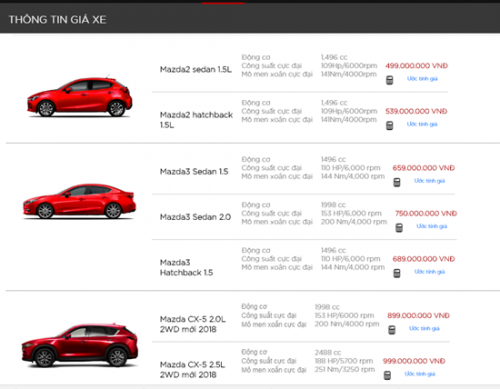Click calculator icon for Mazda CX-5 2.0L
This screenshot has height=389, width=500.
(x=392, y=330)
